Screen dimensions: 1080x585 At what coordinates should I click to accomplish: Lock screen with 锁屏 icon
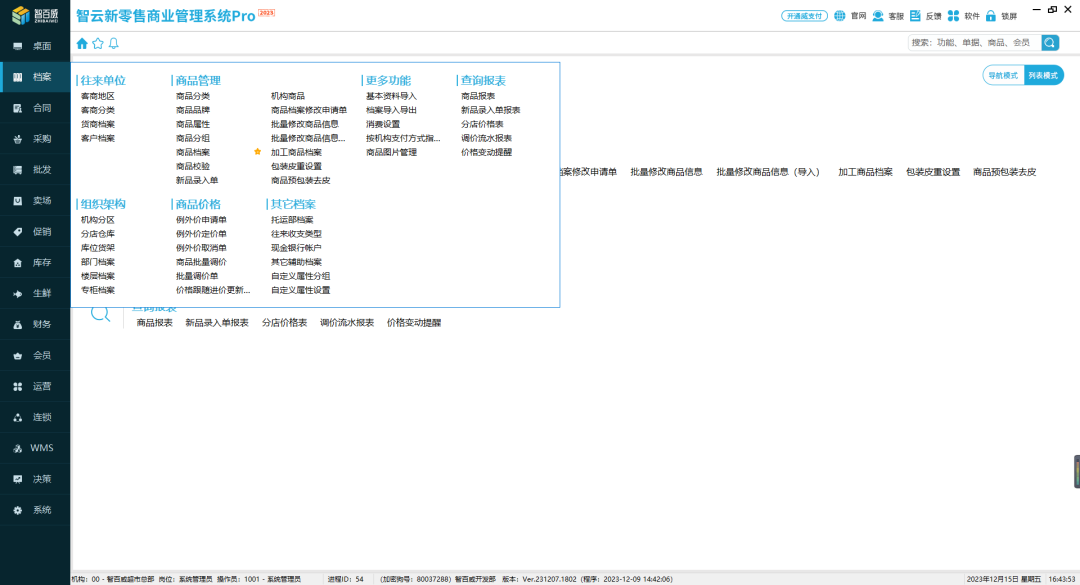point(991,16)
